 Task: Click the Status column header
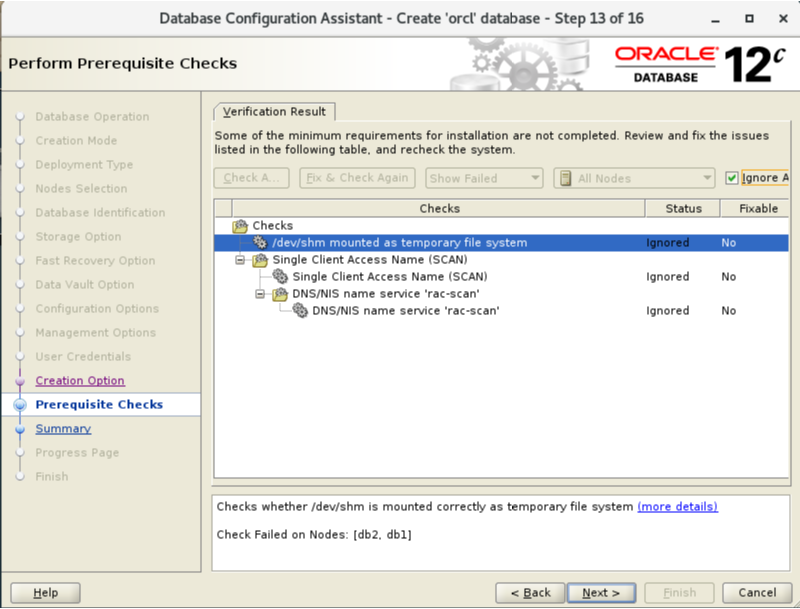[683, 208]
